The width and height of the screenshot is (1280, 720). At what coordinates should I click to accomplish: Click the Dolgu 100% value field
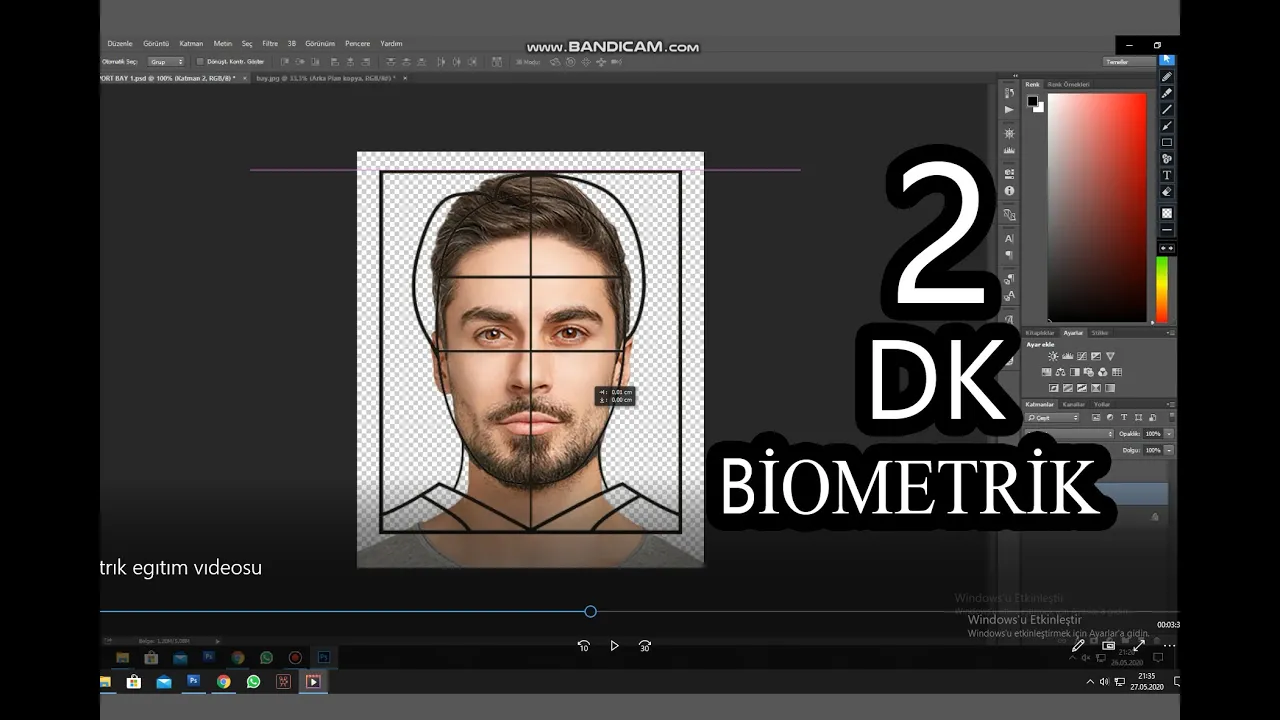(1153, 451)
